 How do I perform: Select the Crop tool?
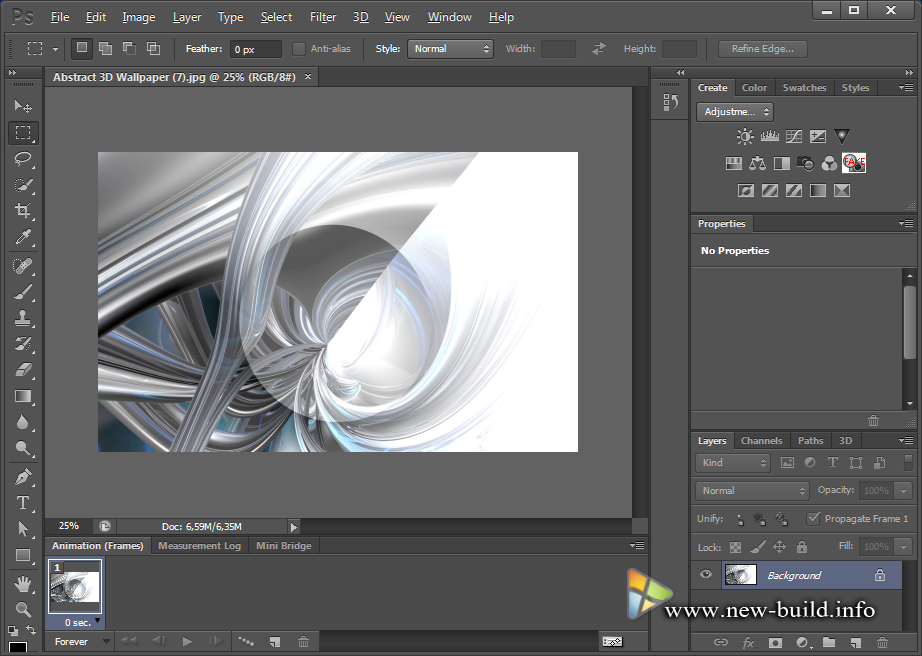(23, 211)
